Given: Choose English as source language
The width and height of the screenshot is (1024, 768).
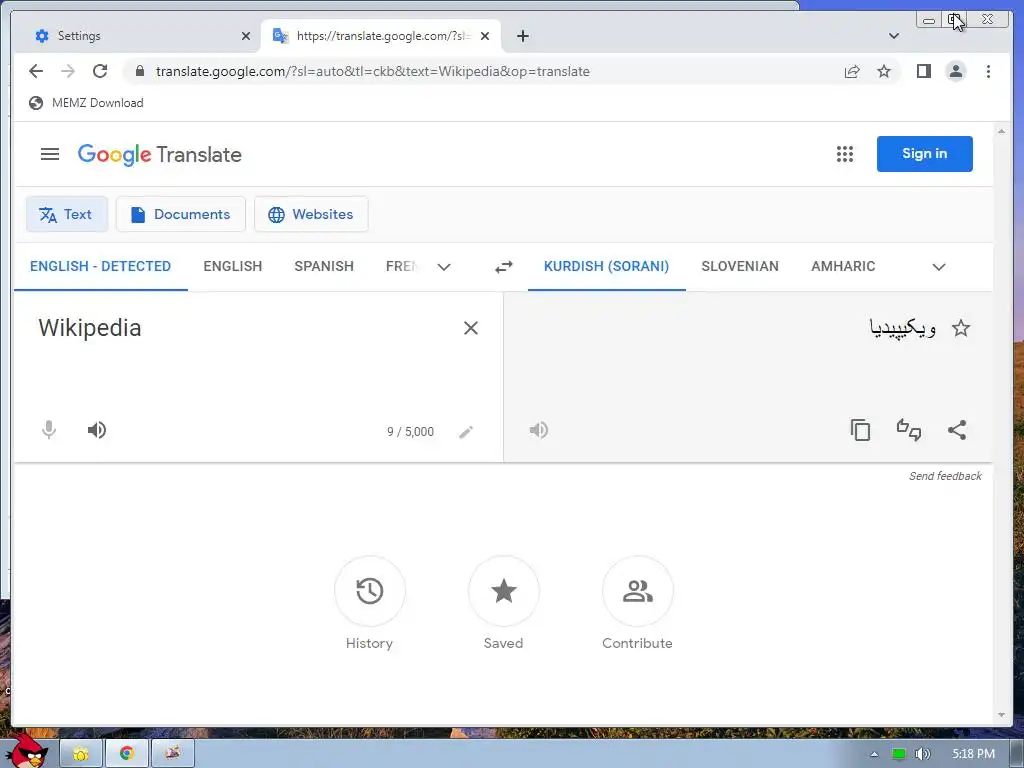Looking at the screenshot, I should click(x=232, y=266).
